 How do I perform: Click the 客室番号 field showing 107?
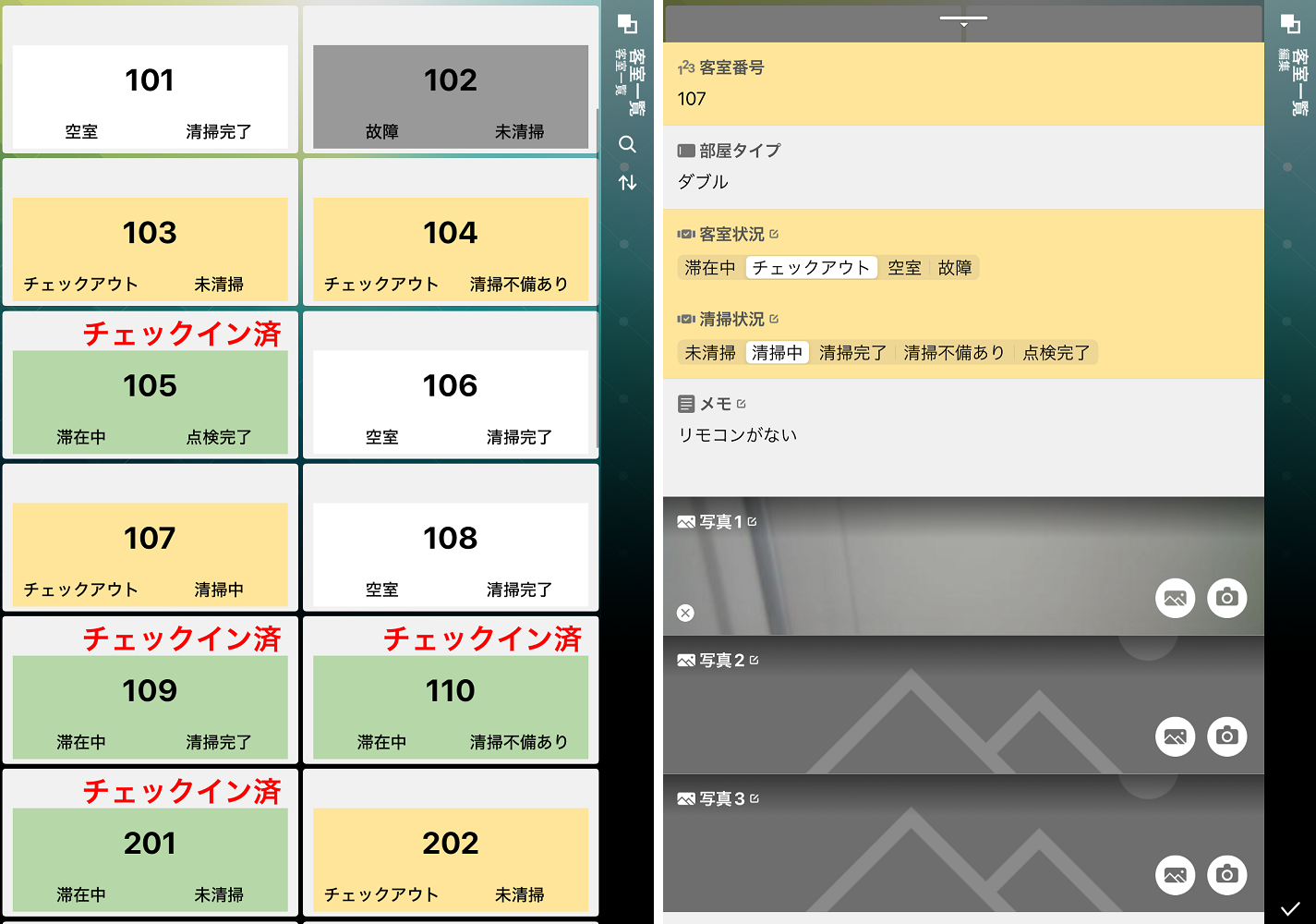tap(962, 99)
